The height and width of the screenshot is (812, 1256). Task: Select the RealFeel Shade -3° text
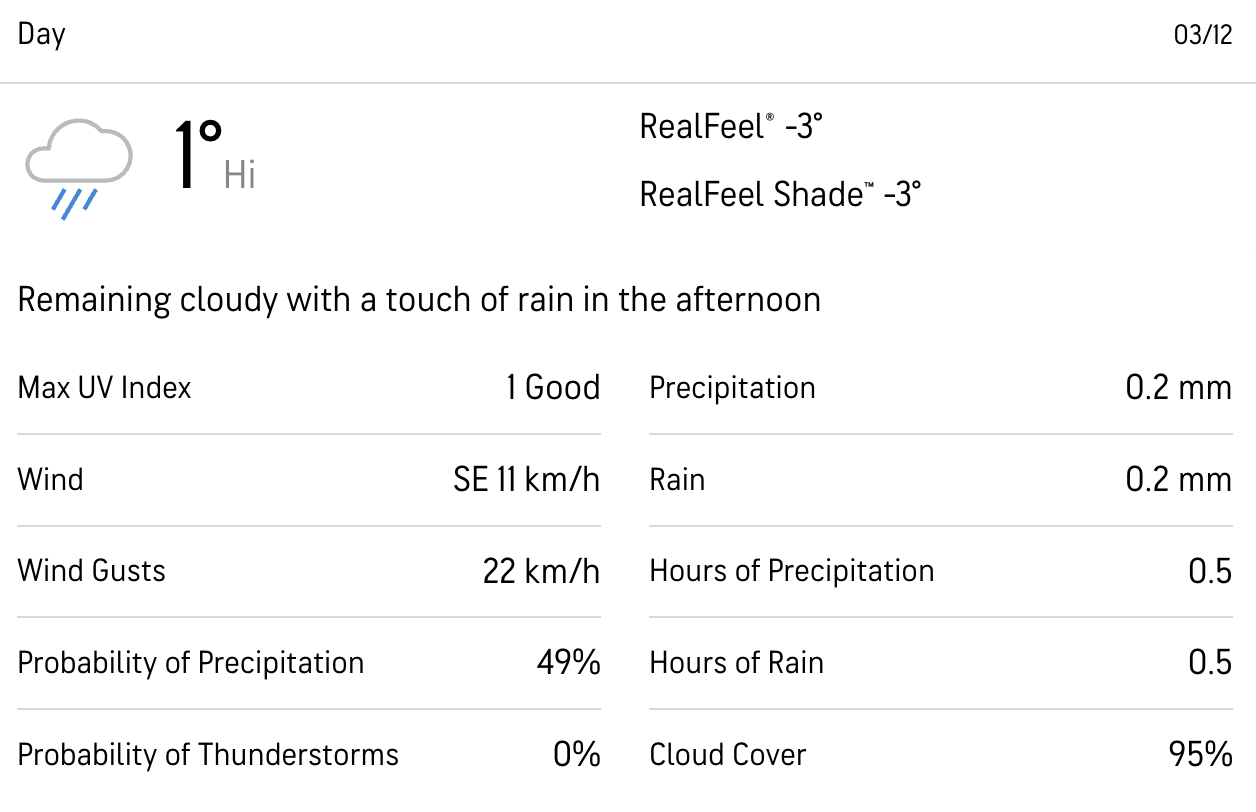(x=780, y=193)
